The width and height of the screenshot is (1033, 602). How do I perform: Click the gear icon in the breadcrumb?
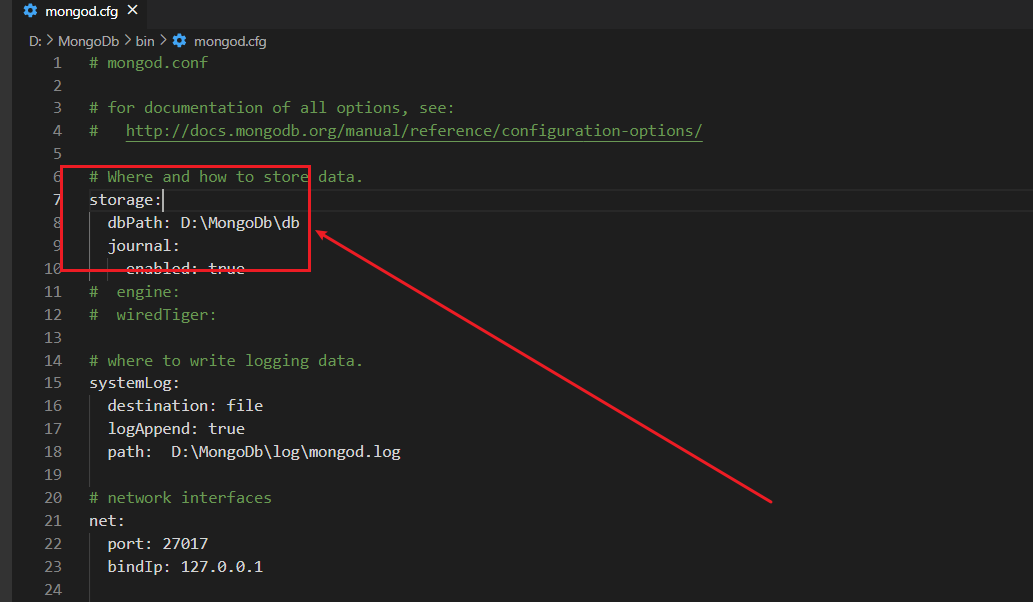[179, 41]
